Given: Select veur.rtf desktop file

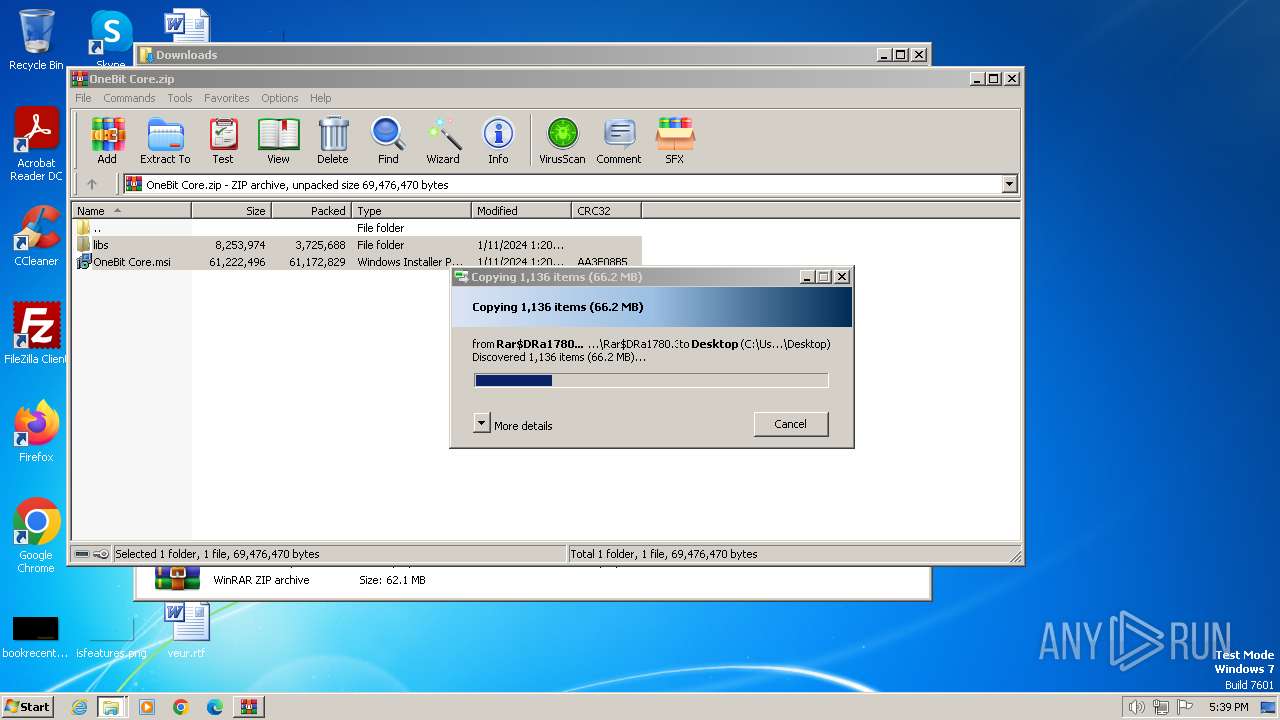Looking at the screenshot, I should pyautogui.click(x=186, y=630).
